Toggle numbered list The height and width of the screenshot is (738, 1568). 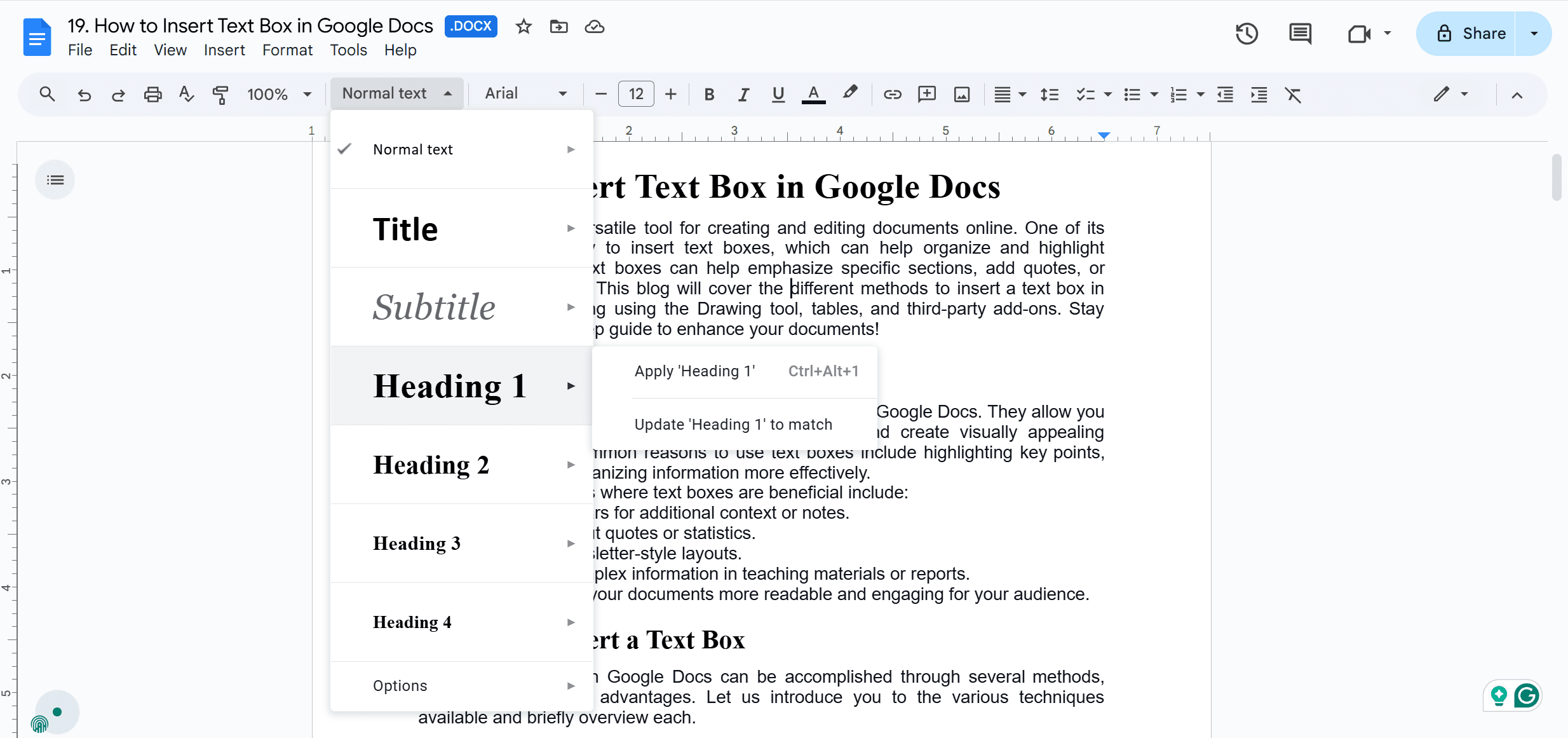[x=1179, y=95]
